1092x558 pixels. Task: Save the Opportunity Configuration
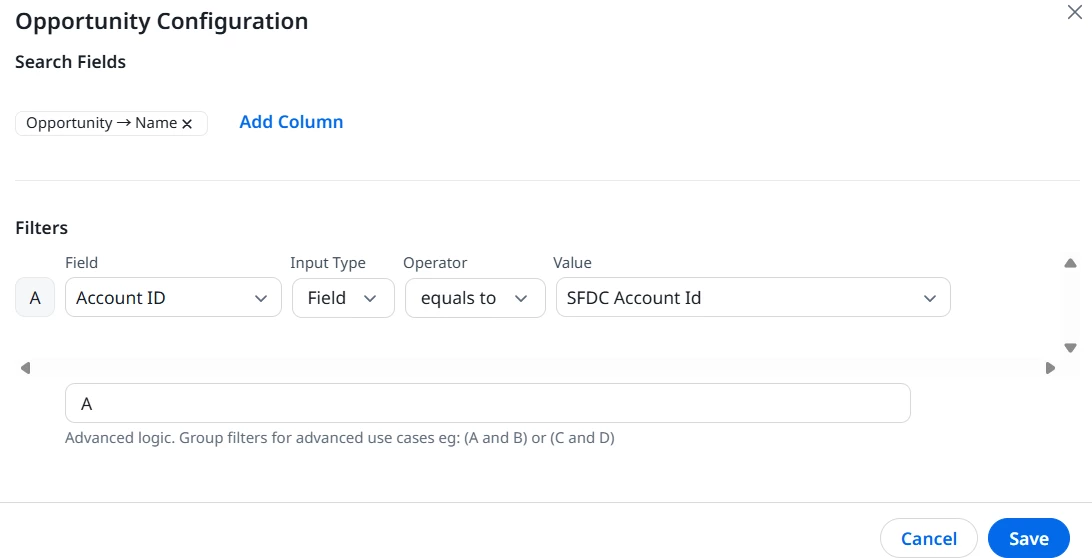[x=1028, y=538]
